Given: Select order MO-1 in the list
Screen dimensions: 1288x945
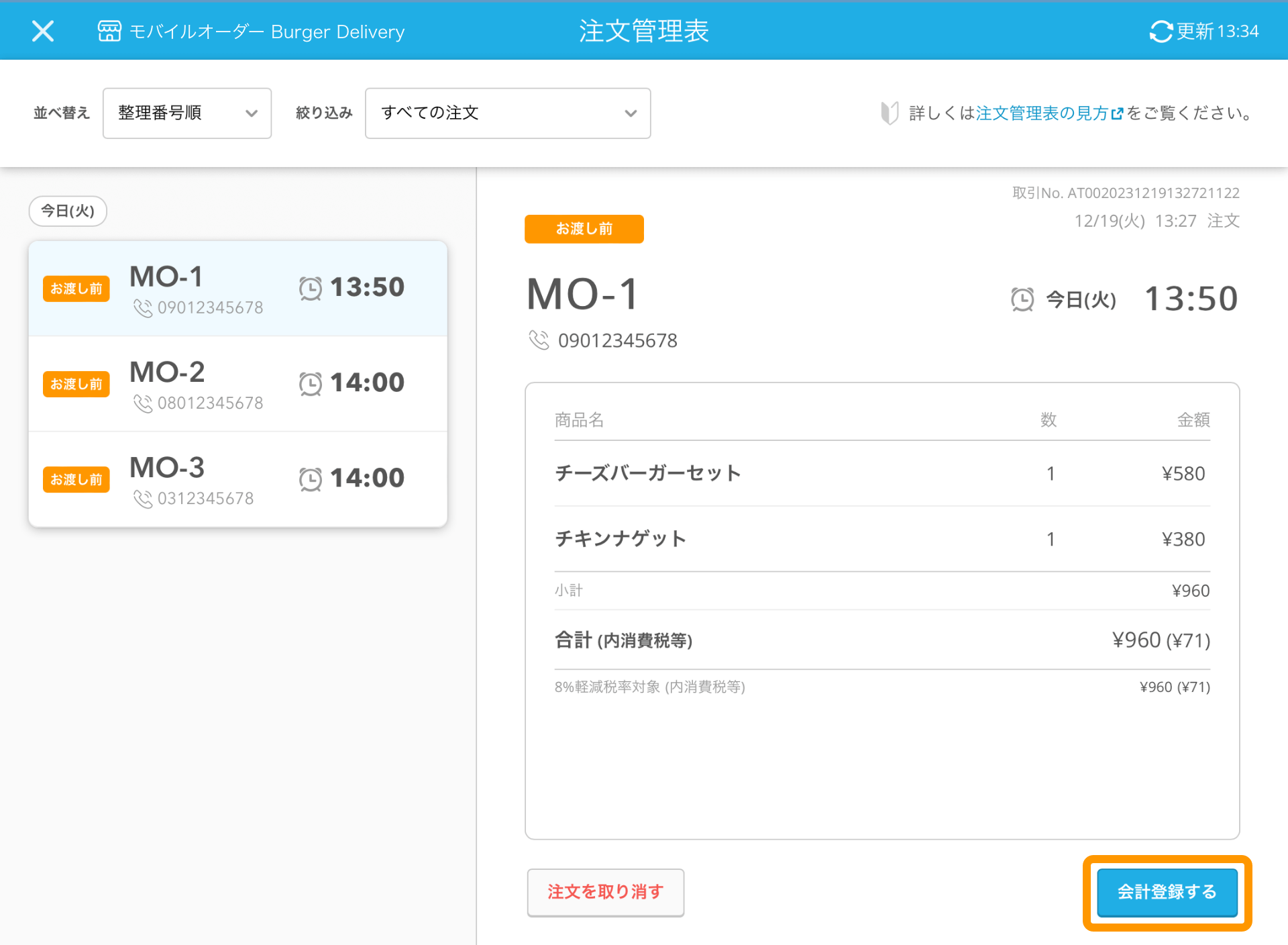Looking at the screenshot, I should coord(238,289).
